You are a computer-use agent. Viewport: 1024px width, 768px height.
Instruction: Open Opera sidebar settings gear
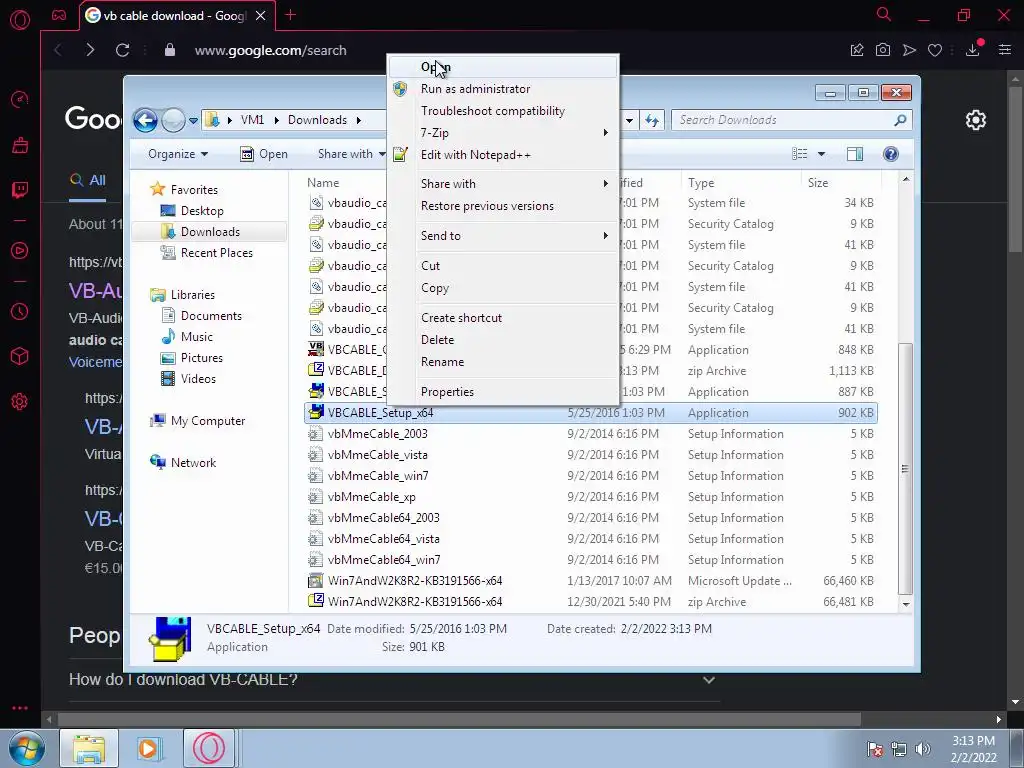click(x=20, y=402)
